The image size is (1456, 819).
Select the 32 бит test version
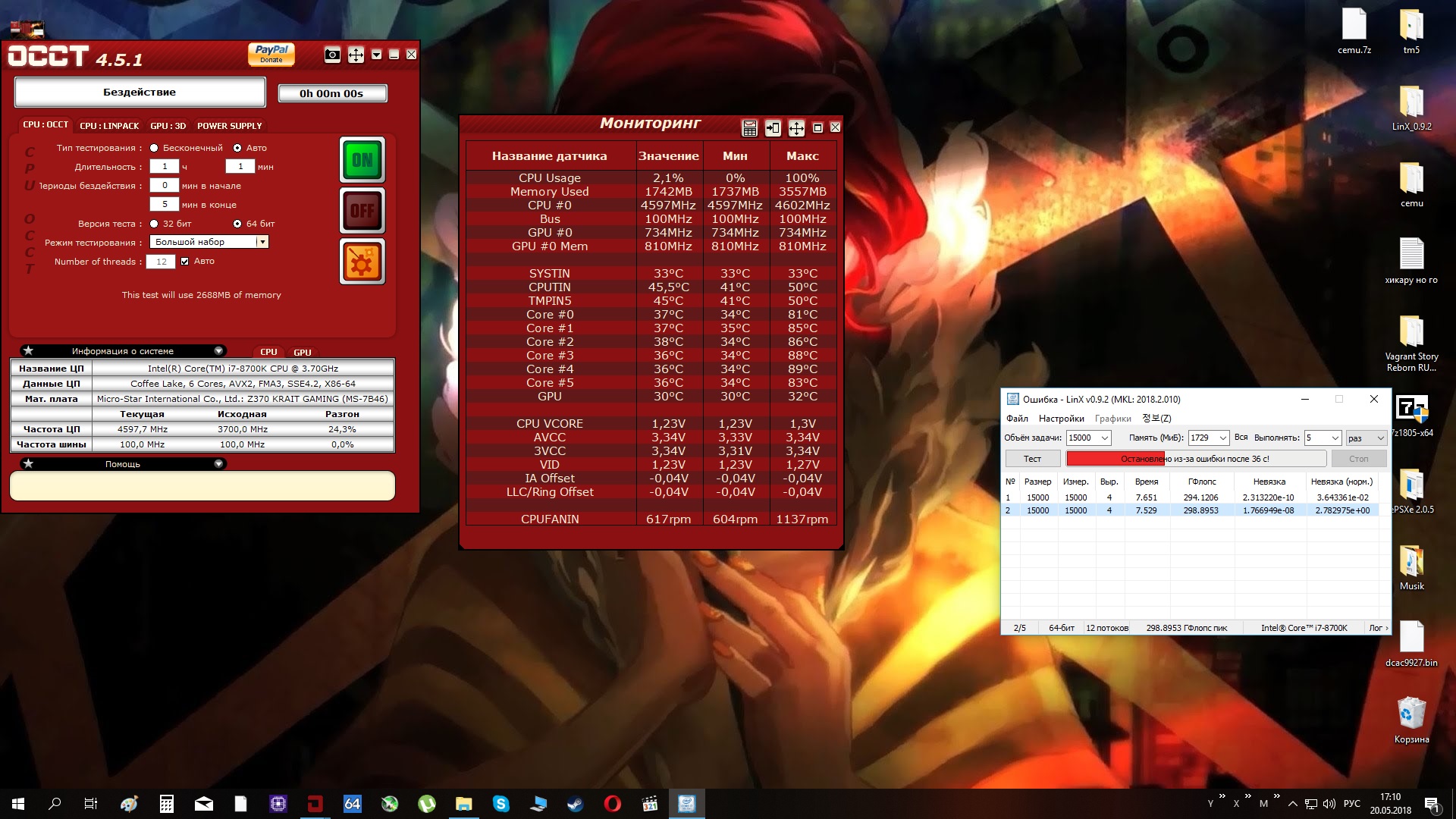pos(154,224)
